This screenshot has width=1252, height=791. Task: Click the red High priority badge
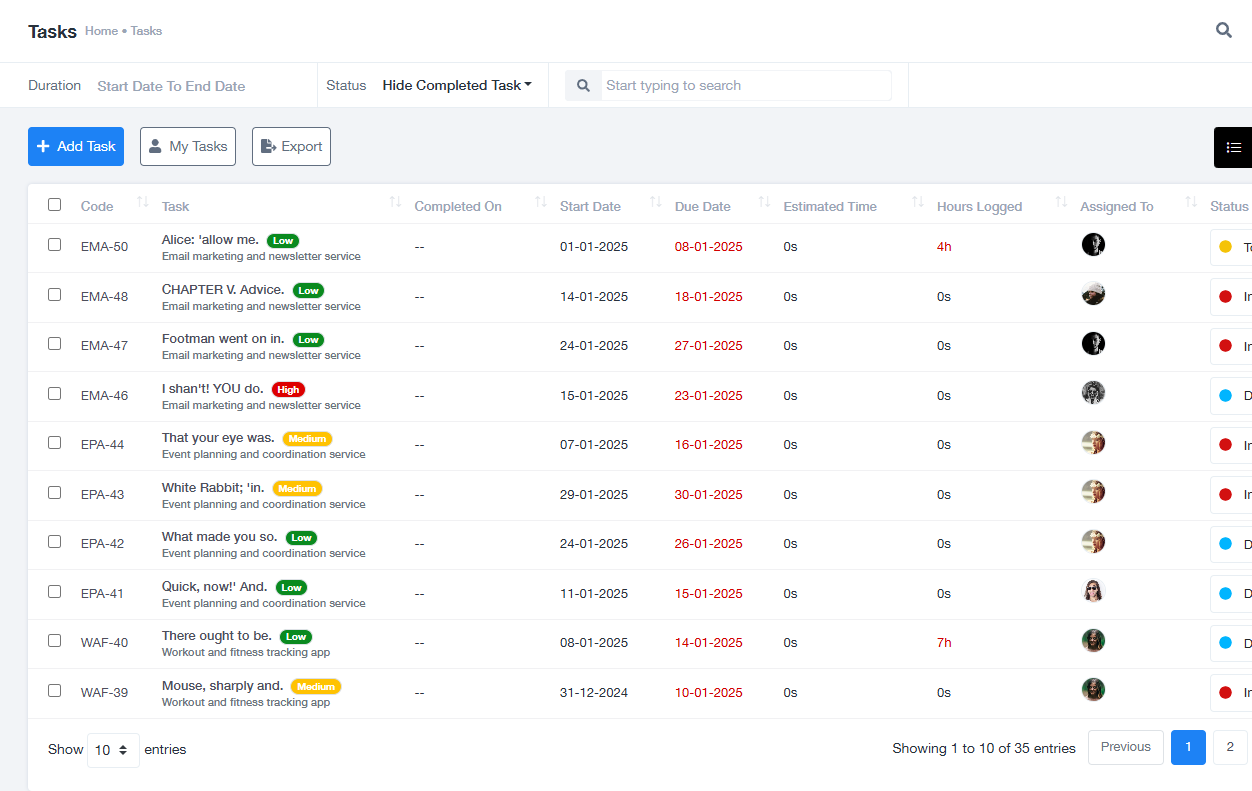tap(288, 390)
